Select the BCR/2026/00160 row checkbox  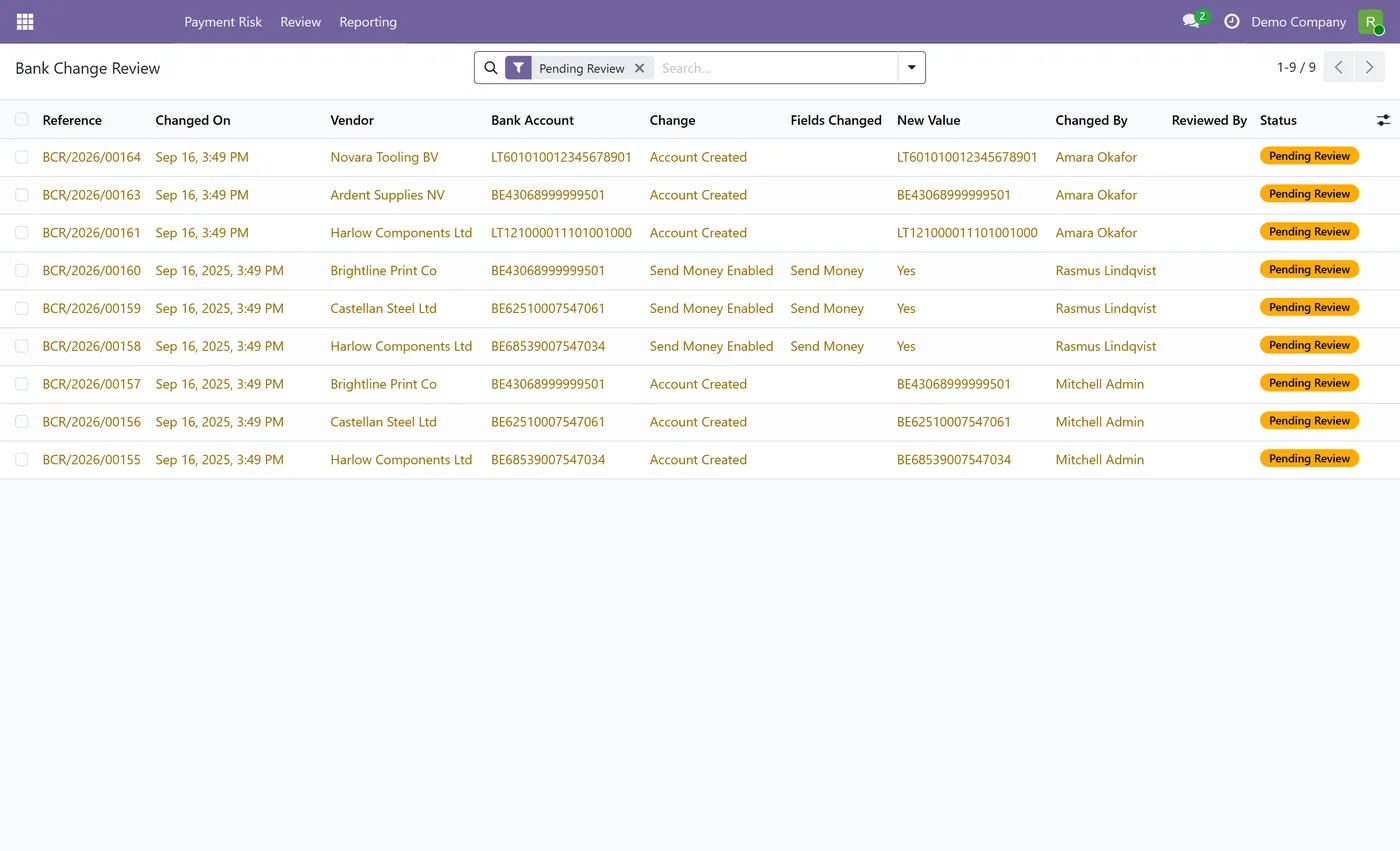click(x=22, y=271)
